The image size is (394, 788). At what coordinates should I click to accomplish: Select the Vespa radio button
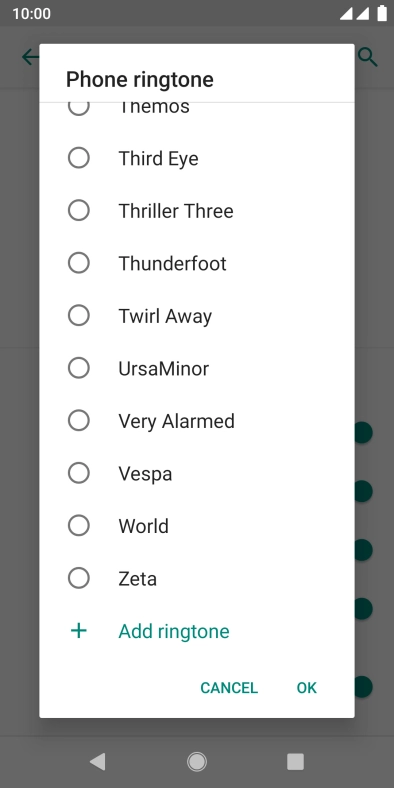[79, 473]
